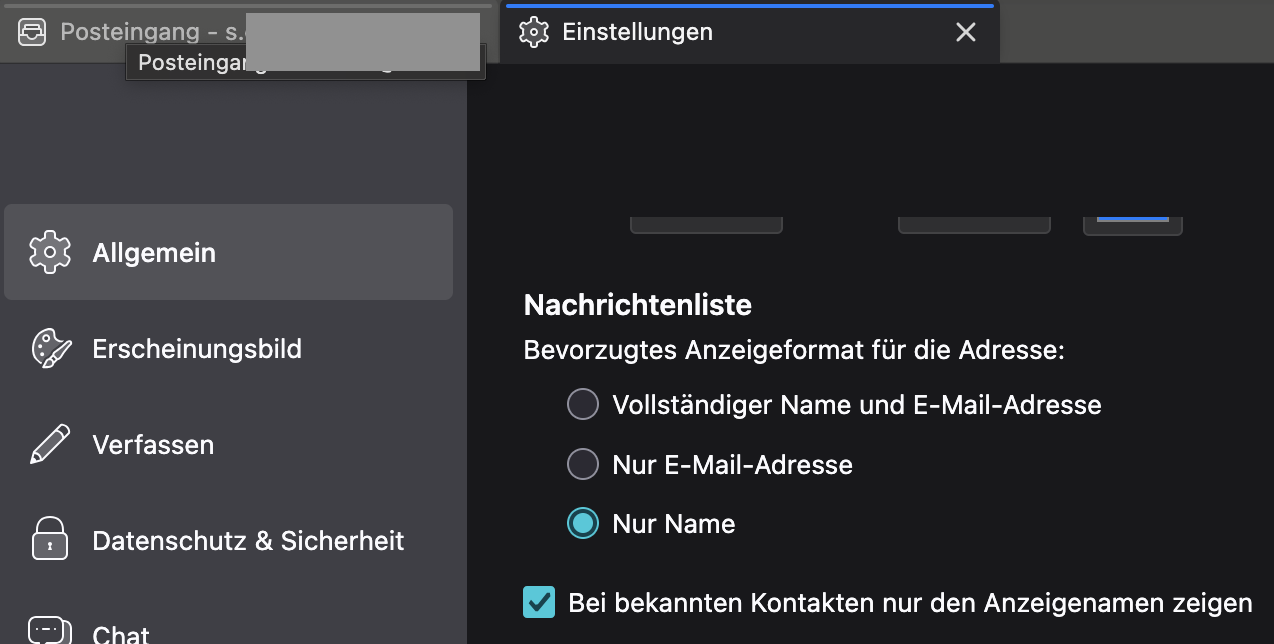Uncheck Bei bekannten Kontakten nur den Anzeigenamen zeigen
1274x644 pixels.
click(x=539, y=602)
